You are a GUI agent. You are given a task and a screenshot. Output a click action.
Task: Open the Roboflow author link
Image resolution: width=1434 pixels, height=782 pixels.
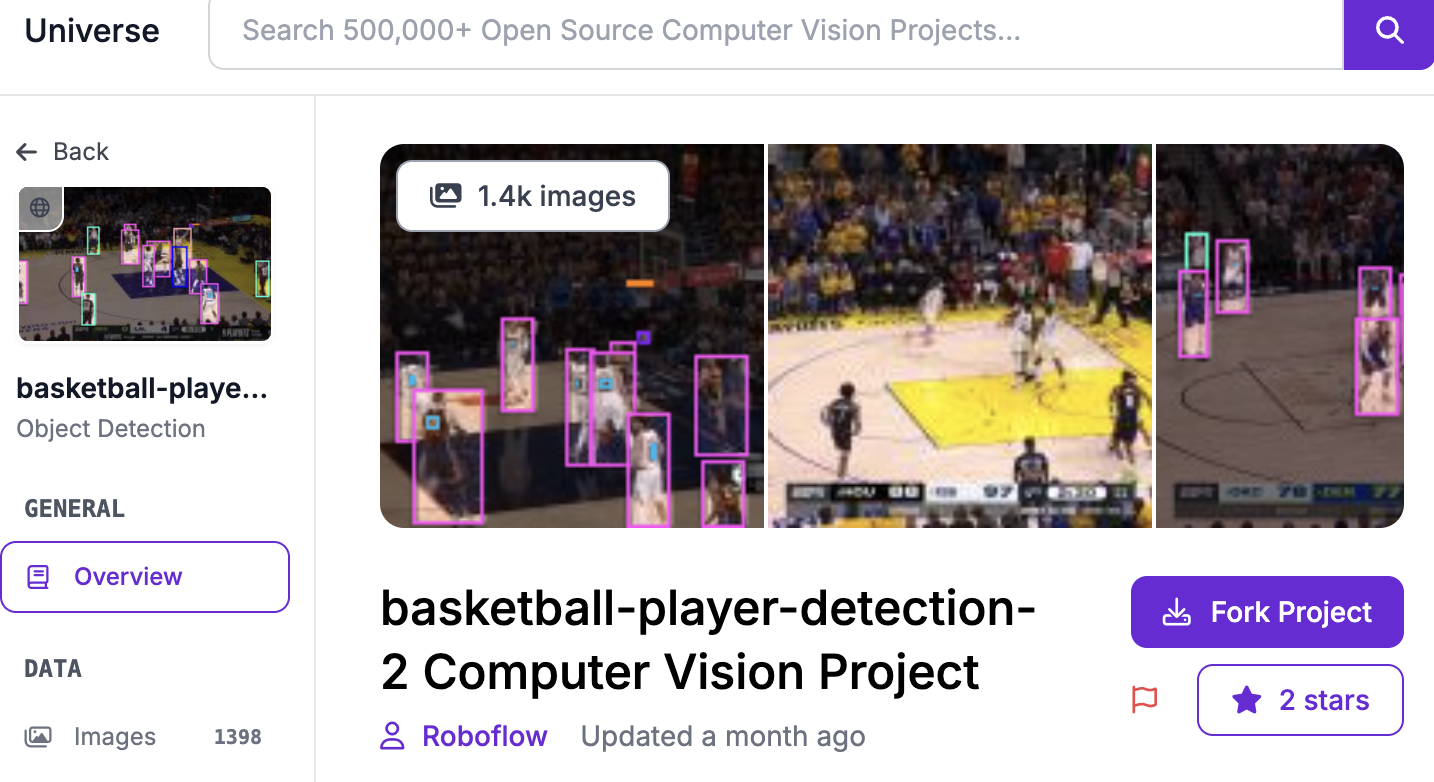coord(485,737)
